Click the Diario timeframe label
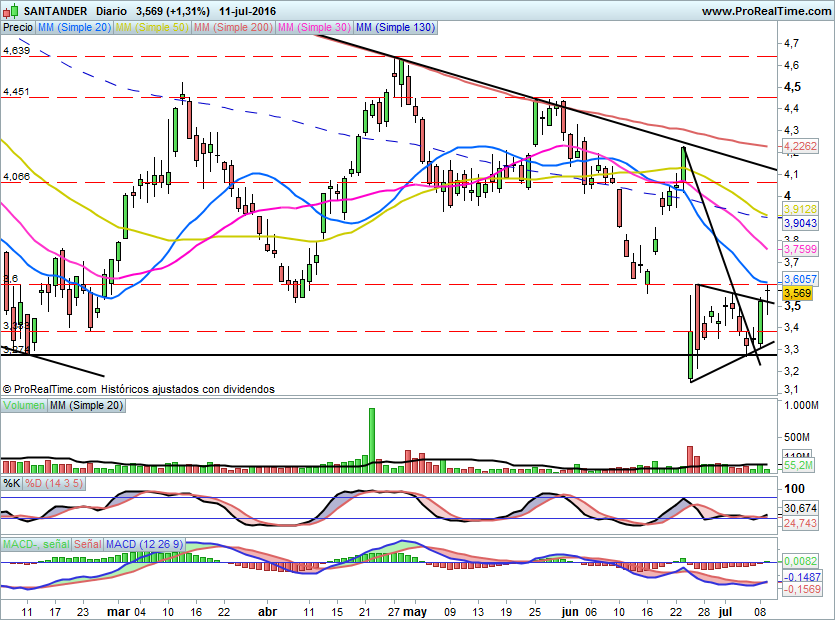Viewport: 835px width, 620px height. pos(112,11)
